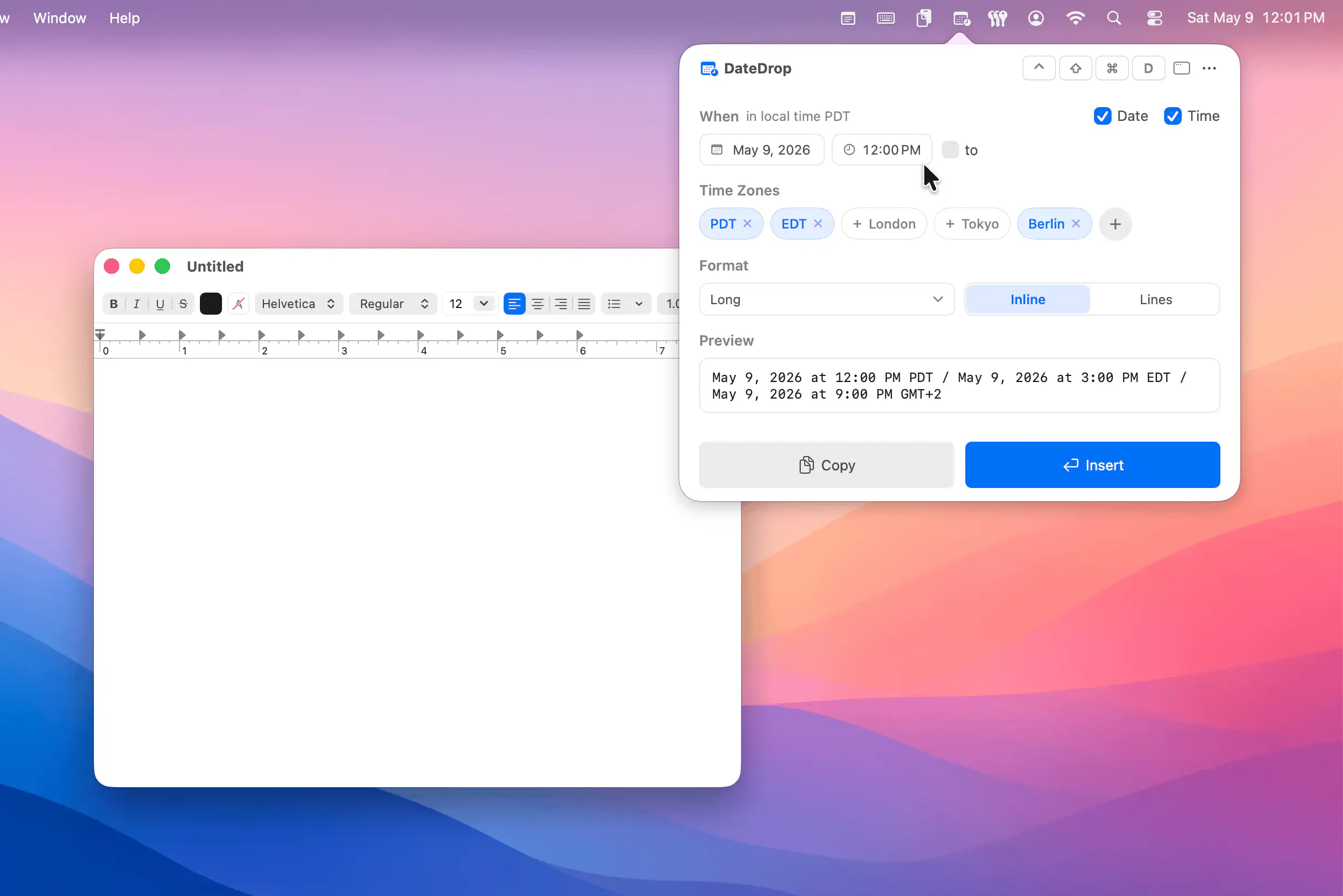This screenshot has width=1343, height=896.
Task: Click the DateDrop calendar icon in the menu bar
Action: (961, 18)
